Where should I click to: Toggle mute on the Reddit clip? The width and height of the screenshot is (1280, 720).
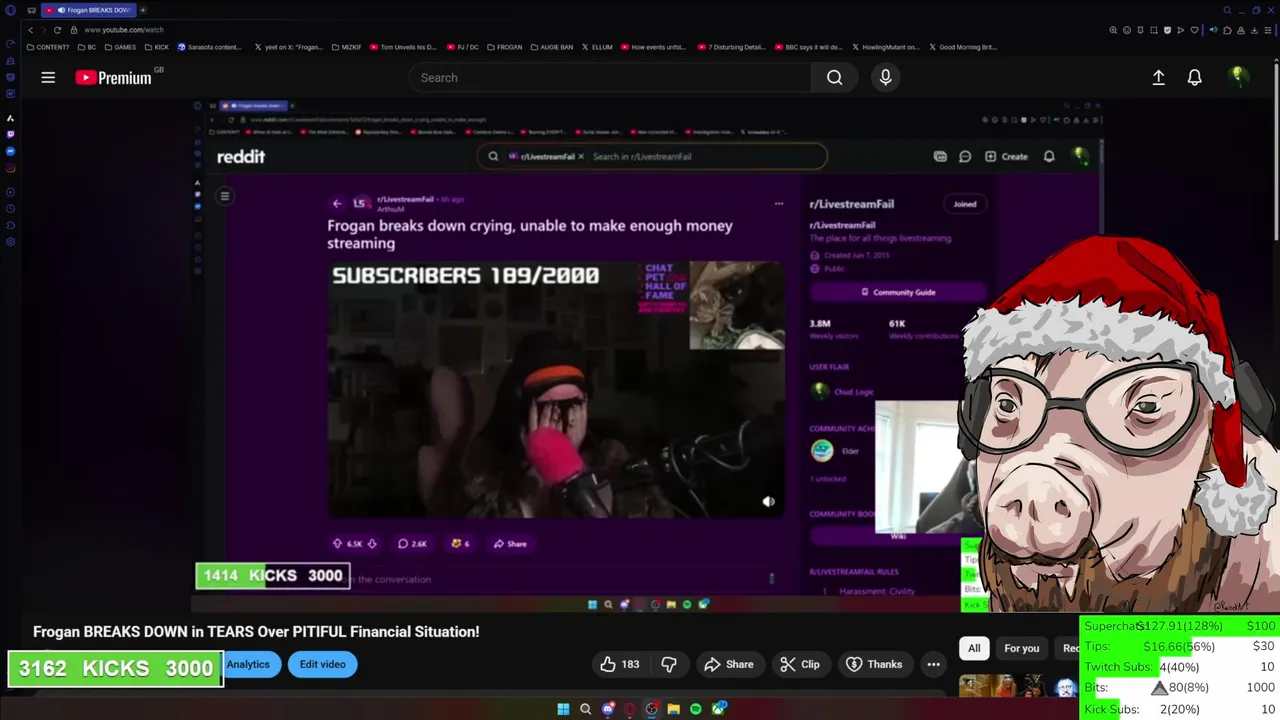click(x=768, y=502)
